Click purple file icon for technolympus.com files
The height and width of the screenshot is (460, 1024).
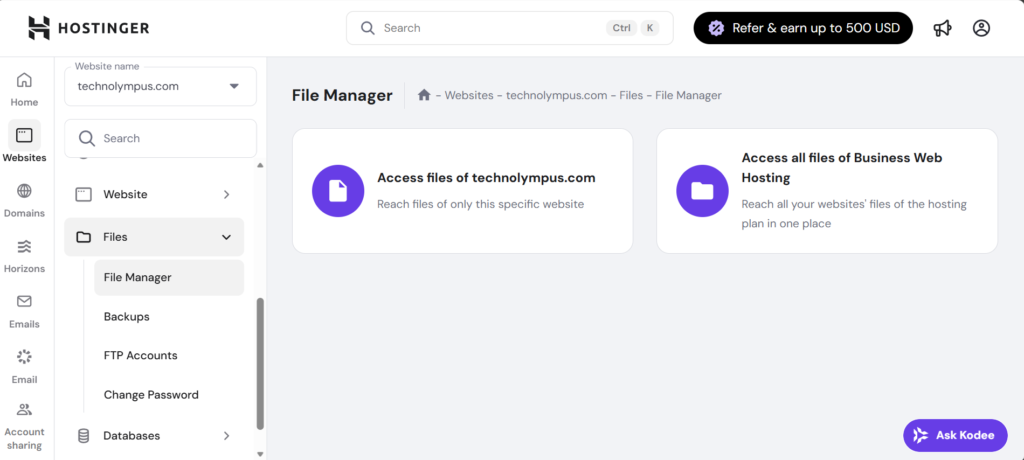click(x=338, y=191)
